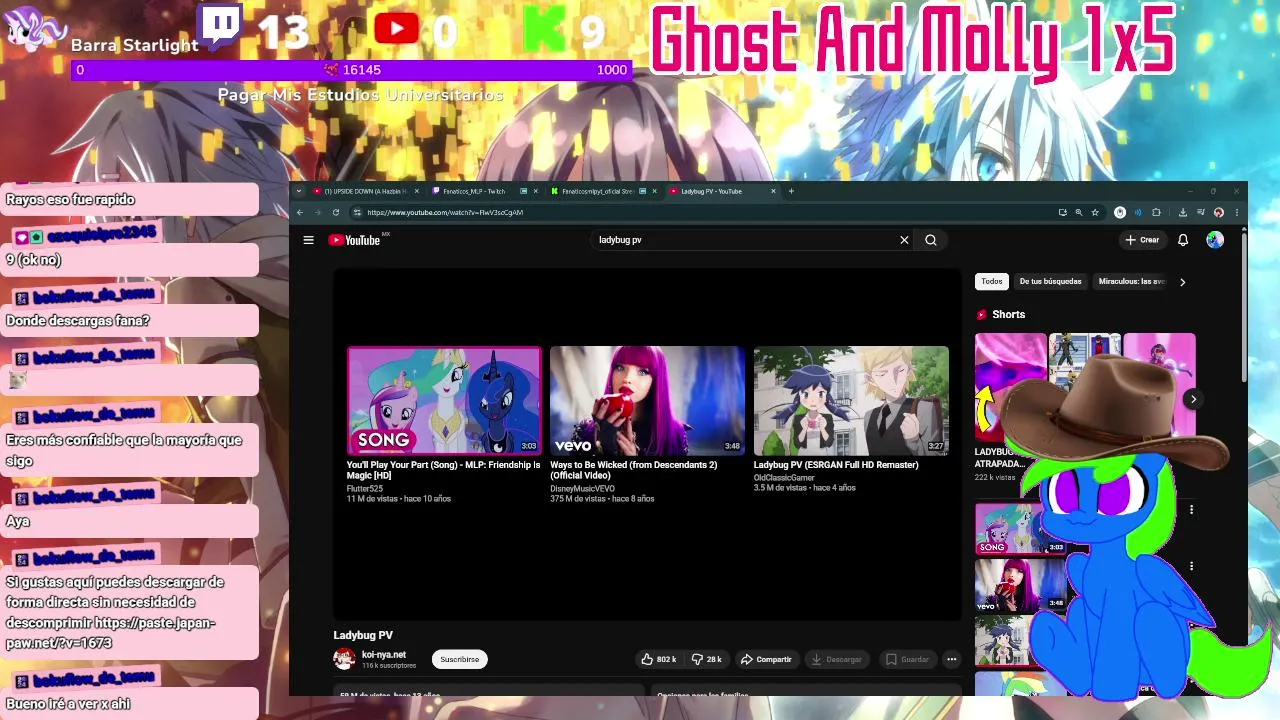The image size is (1280, 720).
Task: Click the Suscribirse button
Action: (x=460, y=659)
